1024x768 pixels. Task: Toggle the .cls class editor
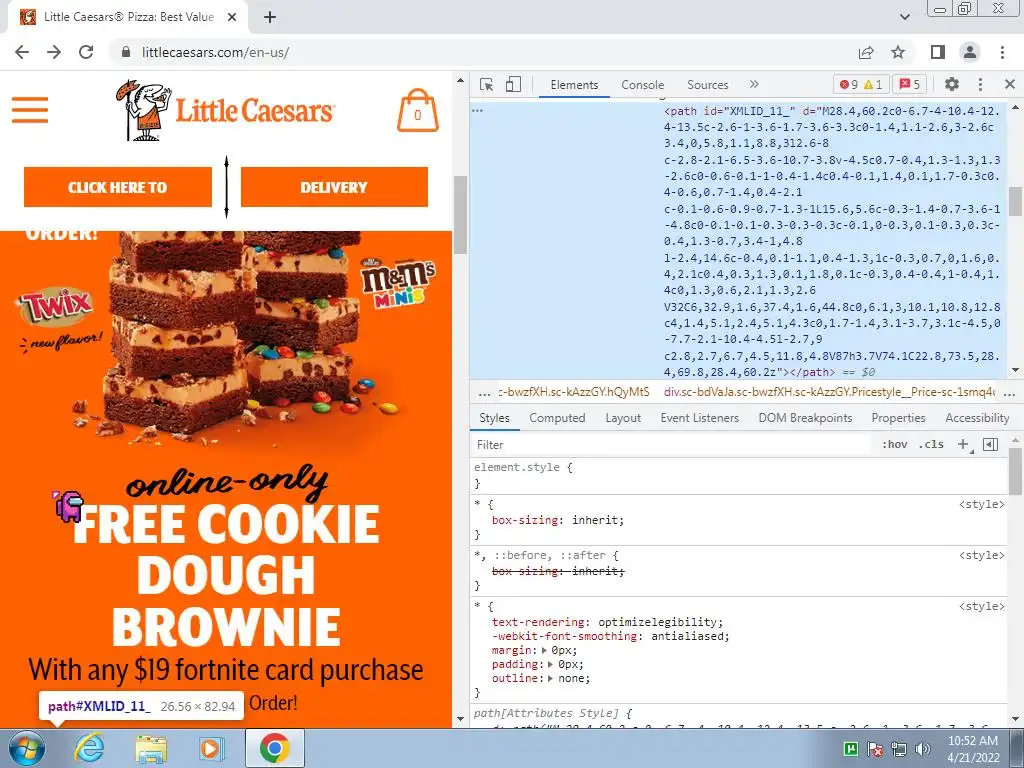coord(931,445)
